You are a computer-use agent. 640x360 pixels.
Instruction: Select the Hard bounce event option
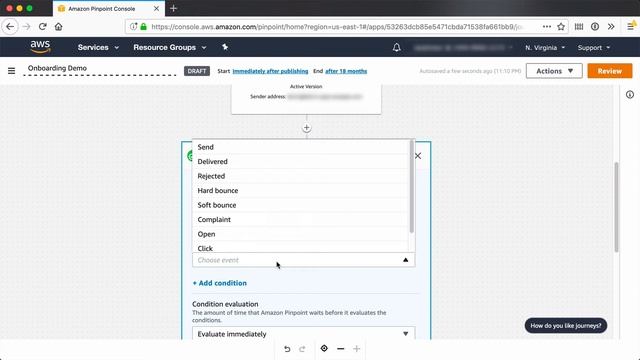[x=300, y=191]
